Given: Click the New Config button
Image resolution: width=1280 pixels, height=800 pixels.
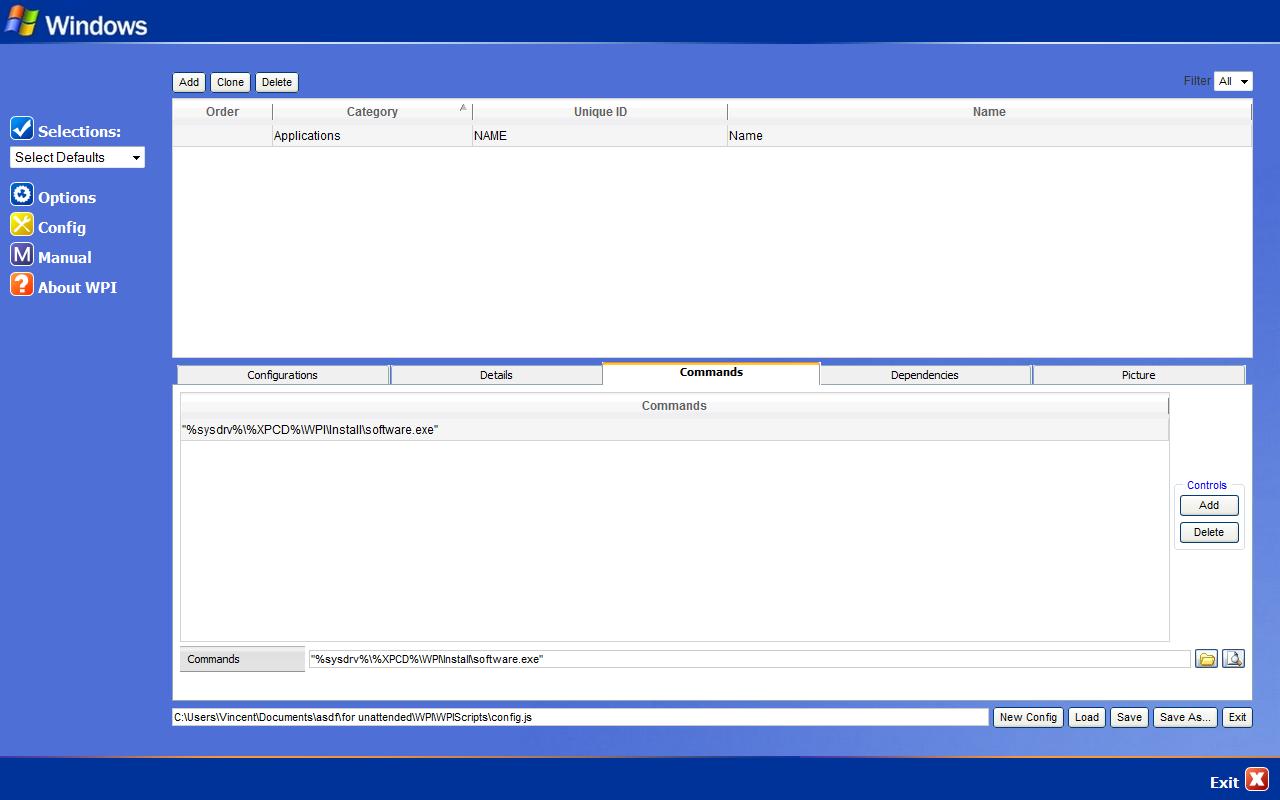Looking at the screenshot, I should tap(1028, 717).
